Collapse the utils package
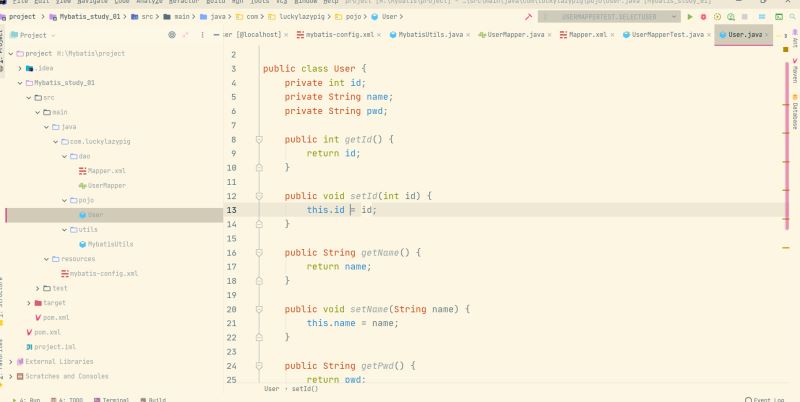800x402 pixels. click(65, 230)
